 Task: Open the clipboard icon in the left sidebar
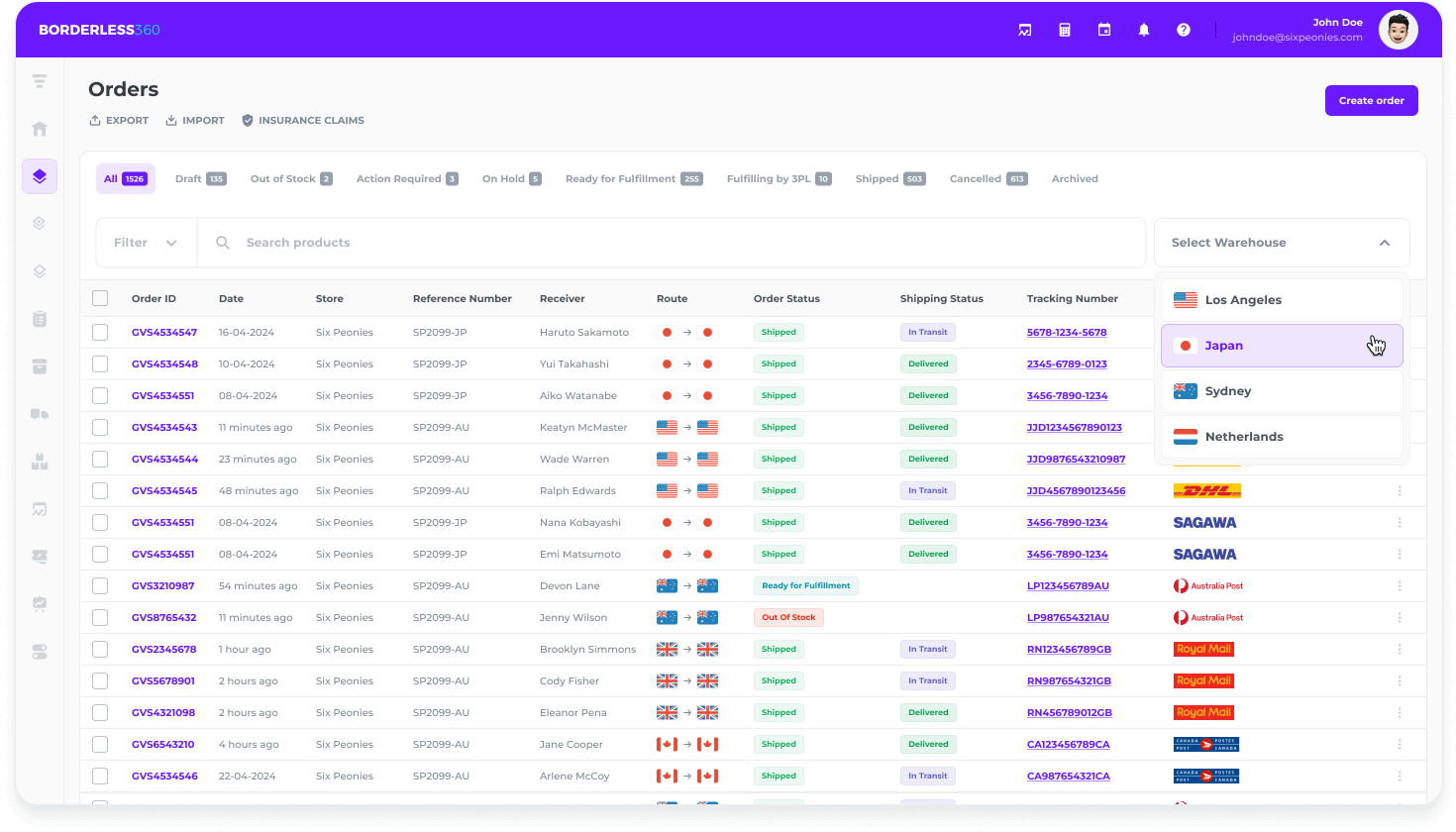coord(39,319)
